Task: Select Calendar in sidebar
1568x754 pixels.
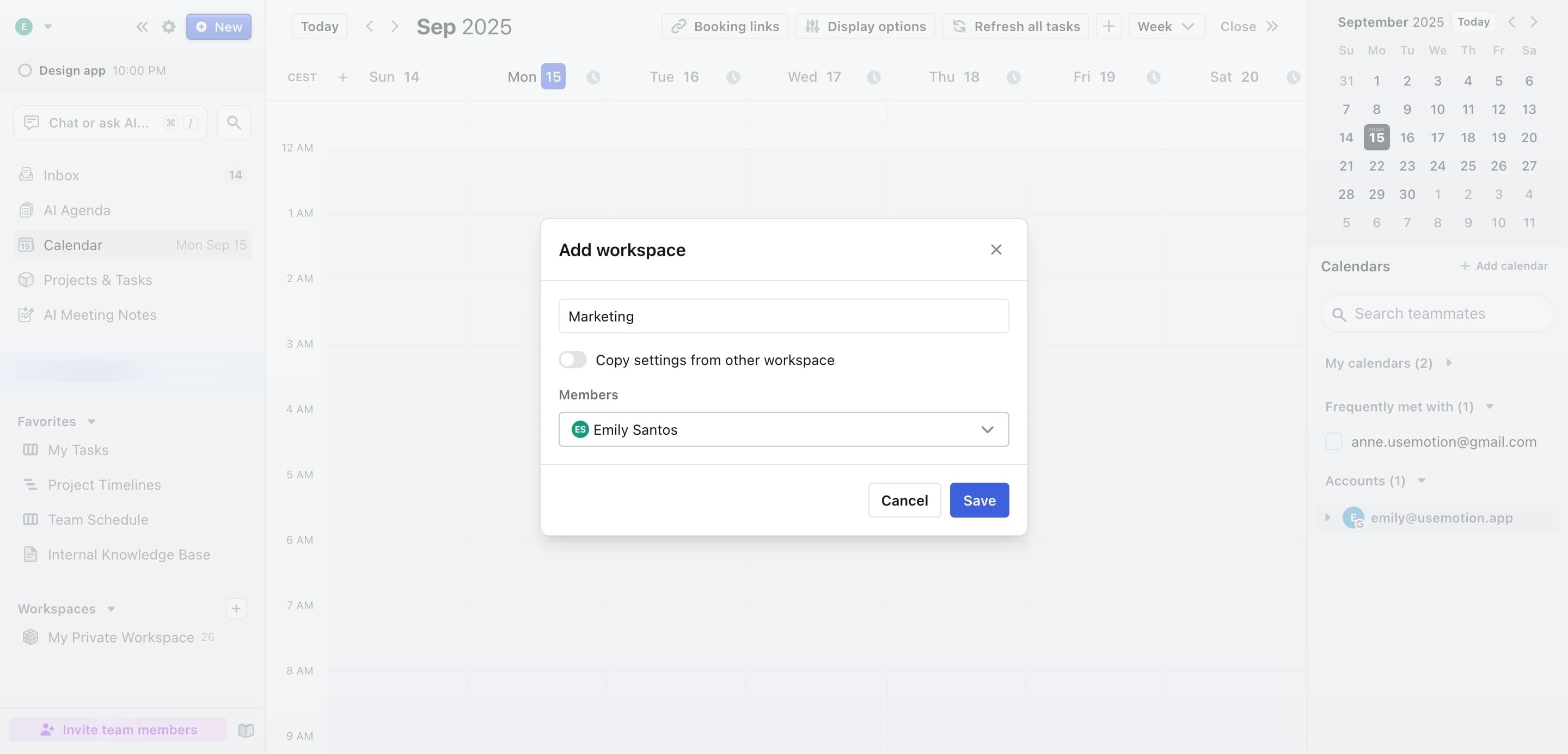Action: click(132, 245)
